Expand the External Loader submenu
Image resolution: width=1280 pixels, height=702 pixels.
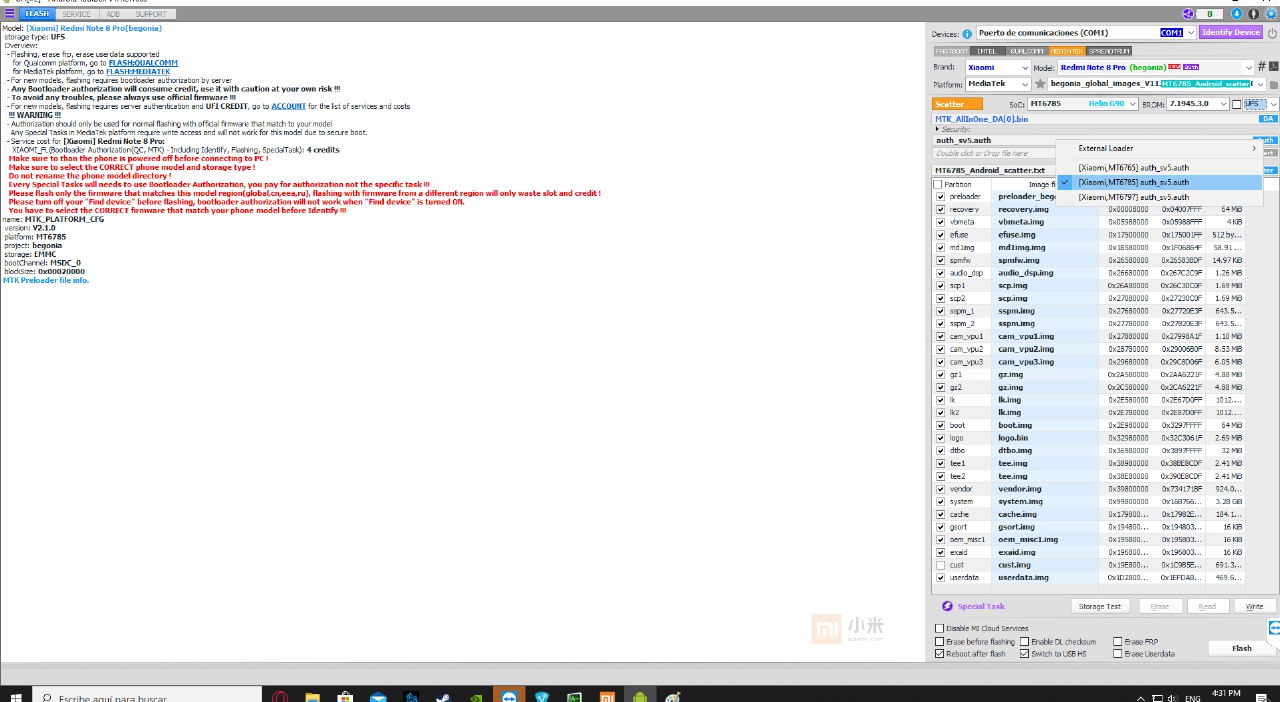coord(1159,148)
